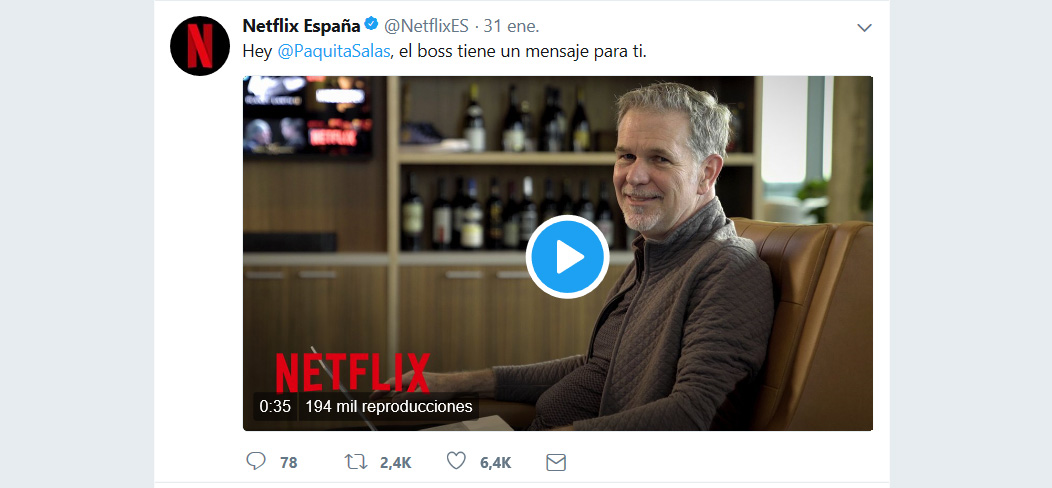Viewport: 1052px width, 488px height.
Task: Click the tweet text about the boss
Action: (445, 52)
